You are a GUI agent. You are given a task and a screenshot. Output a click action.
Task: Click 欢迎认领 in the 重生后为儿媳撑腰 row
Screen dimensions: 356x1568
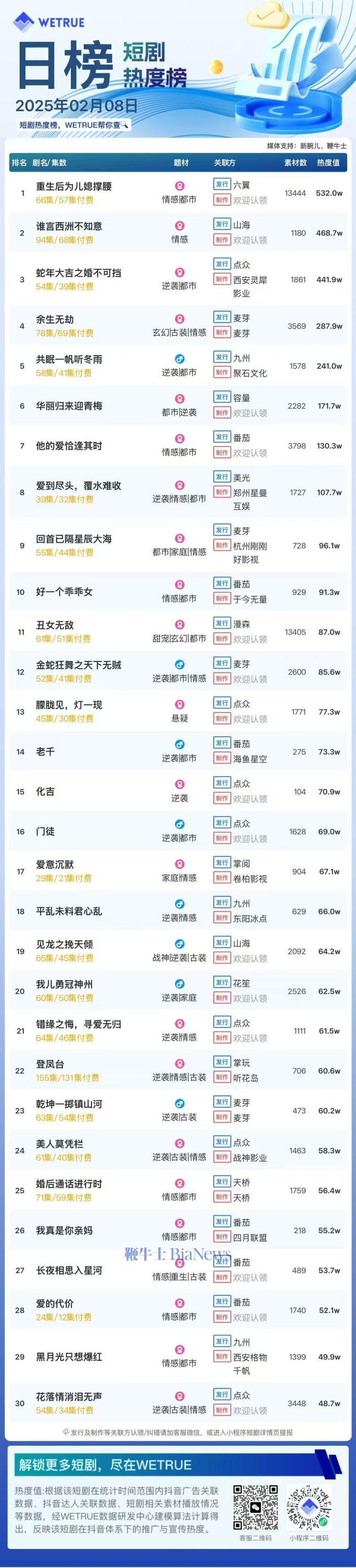point(250,200)
